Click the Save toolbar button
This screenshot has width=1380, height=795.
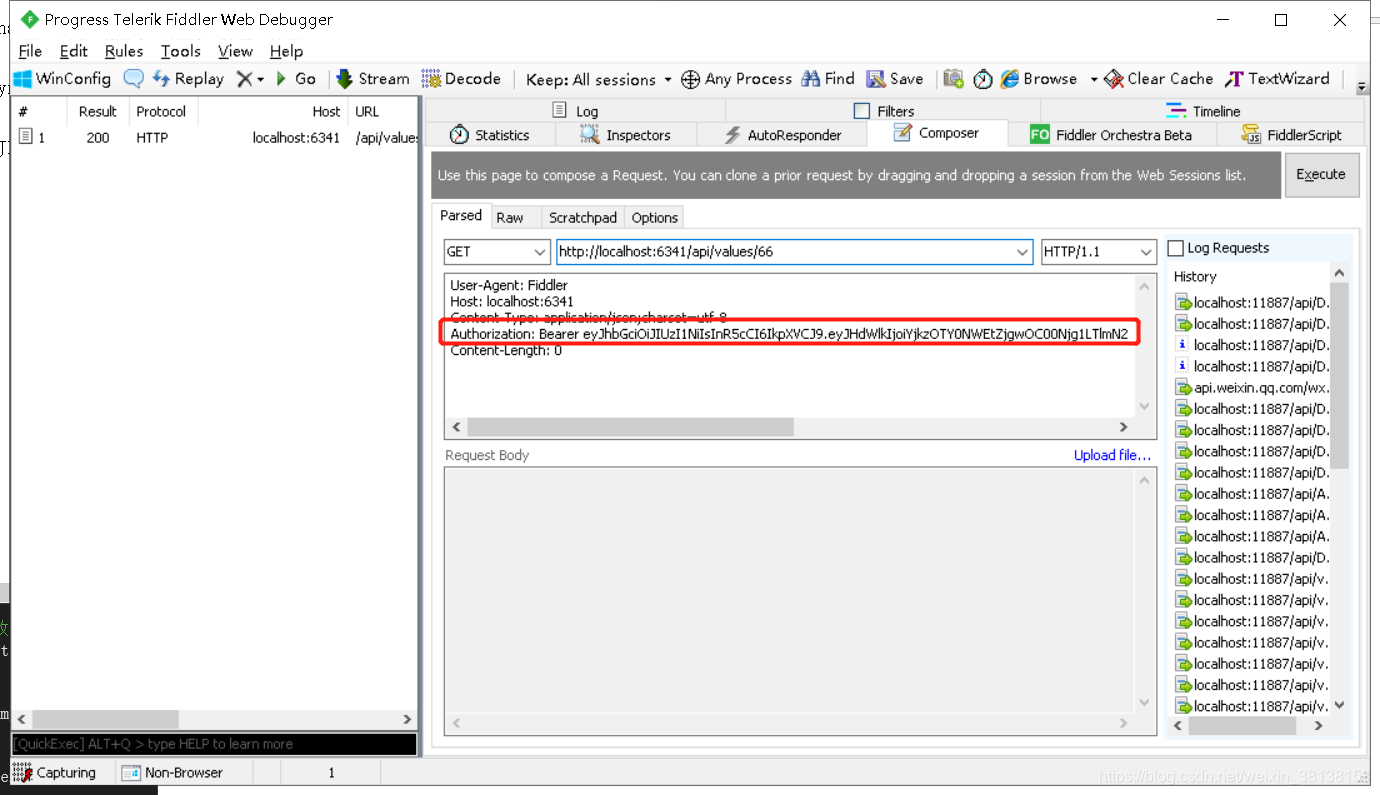pos(895,79)
